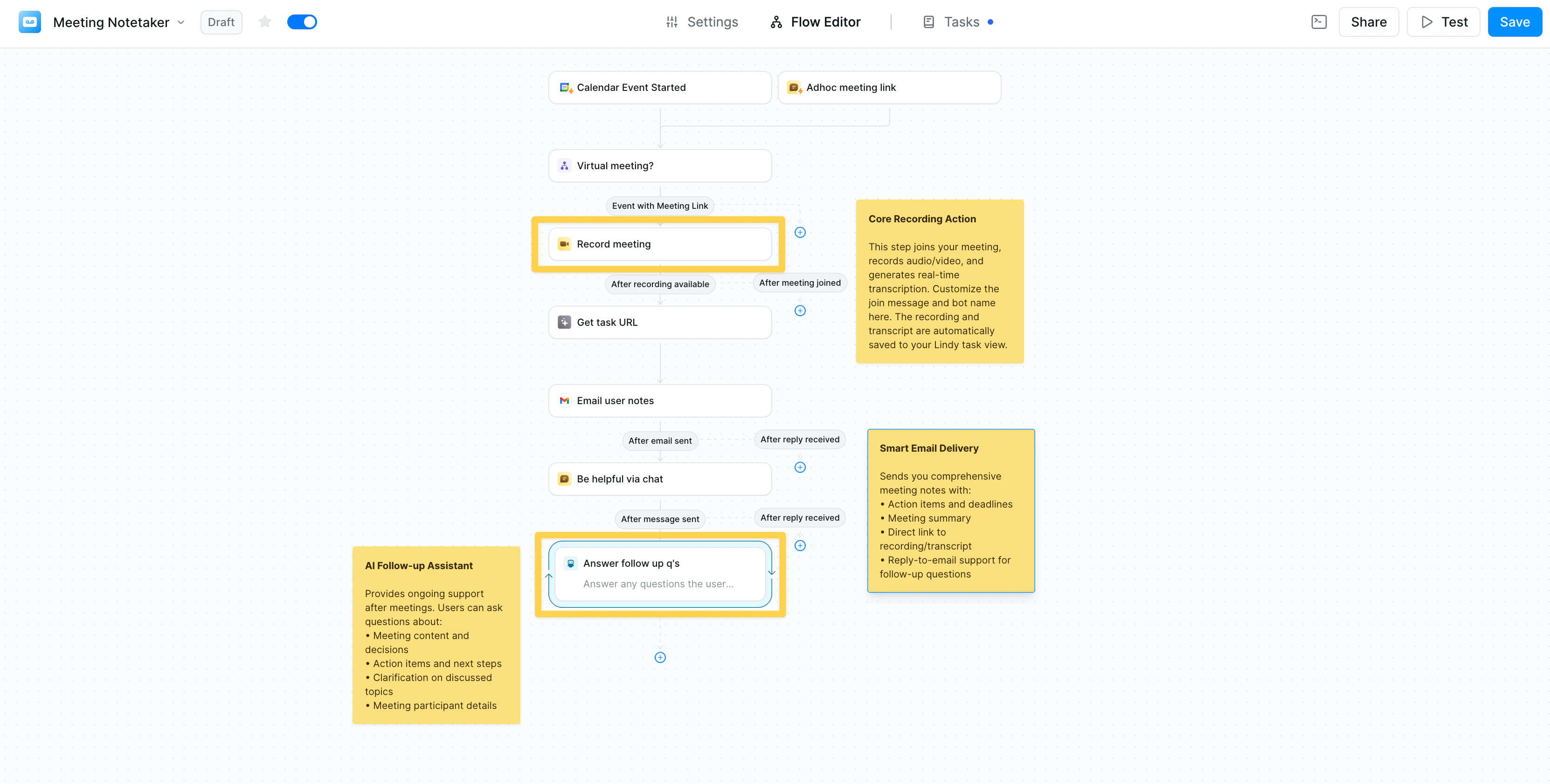Click the agent icon on Answer follow up q's
Screen dimensions: 1550x784
click(570, 563)
